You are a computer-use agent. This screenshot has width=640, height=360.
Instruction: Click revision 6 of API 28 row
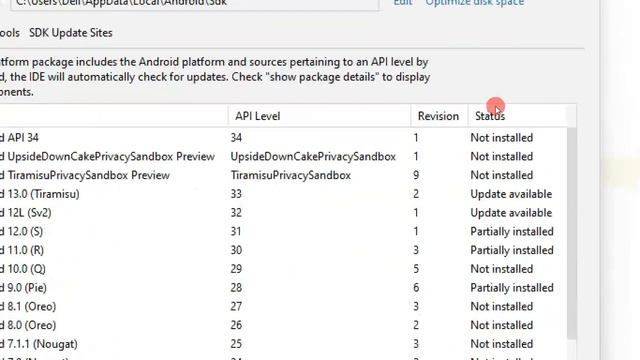416,288
